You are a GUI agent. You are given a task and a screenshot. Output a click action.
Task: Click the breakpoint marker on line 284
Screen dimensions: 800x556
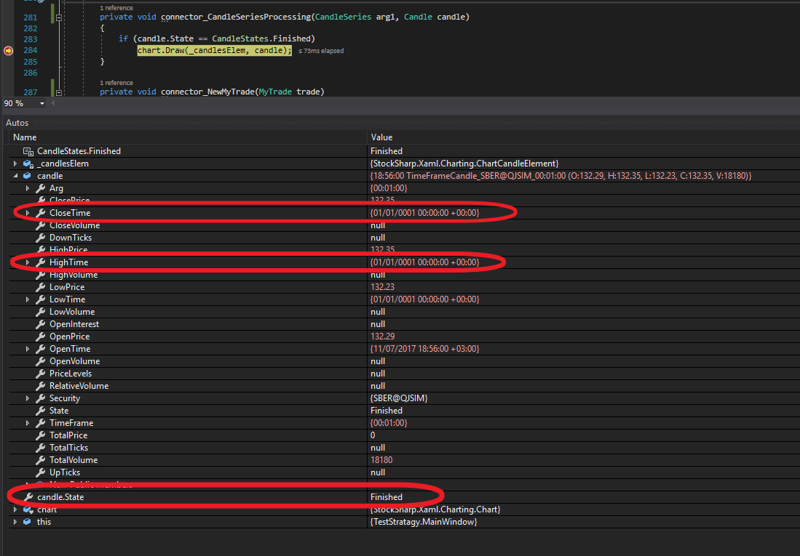pyautogui.click(x=8, y=50)
